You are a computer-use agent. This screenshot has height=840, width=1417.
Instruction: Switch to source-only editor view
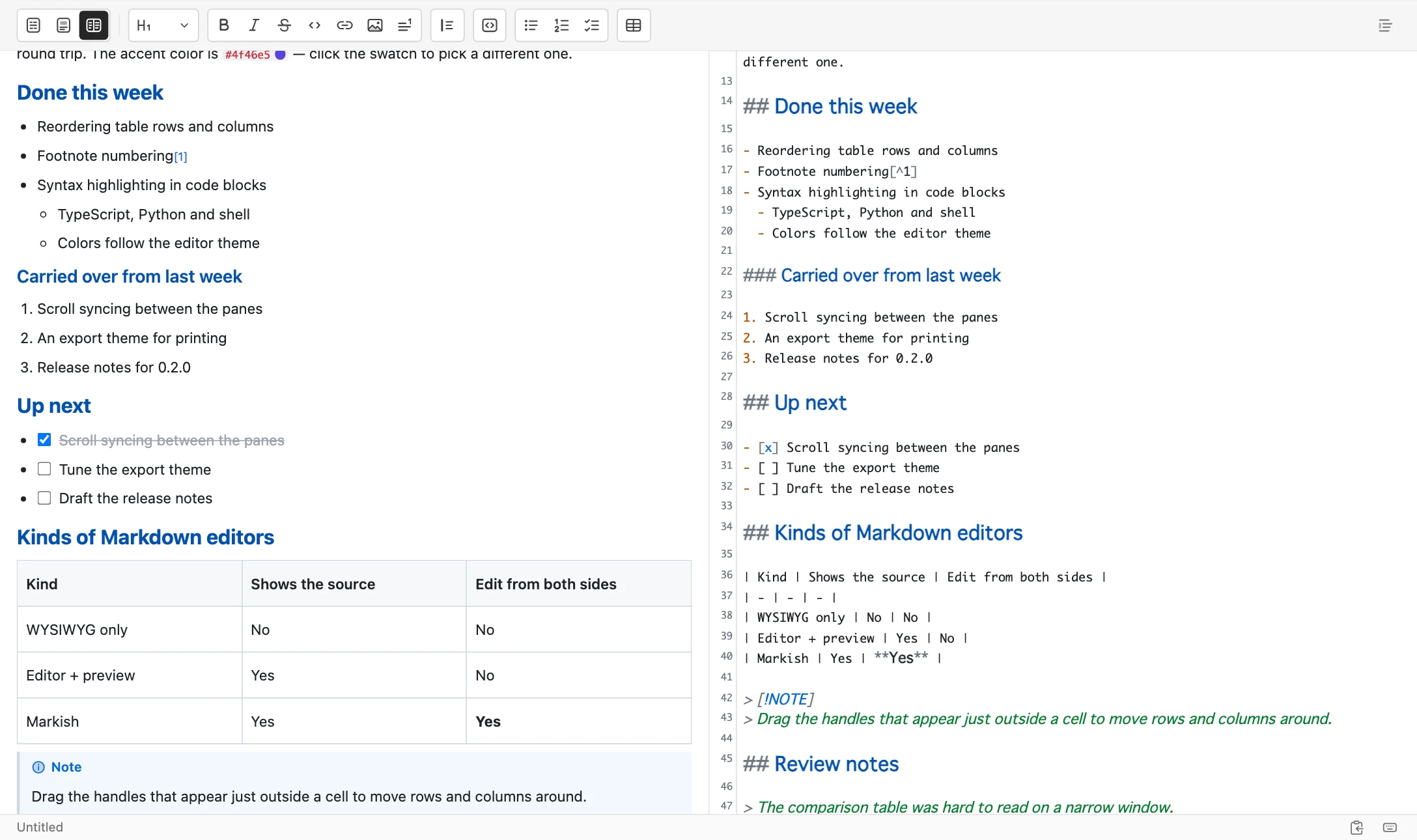pyautogui.click(x=33, y=25)
